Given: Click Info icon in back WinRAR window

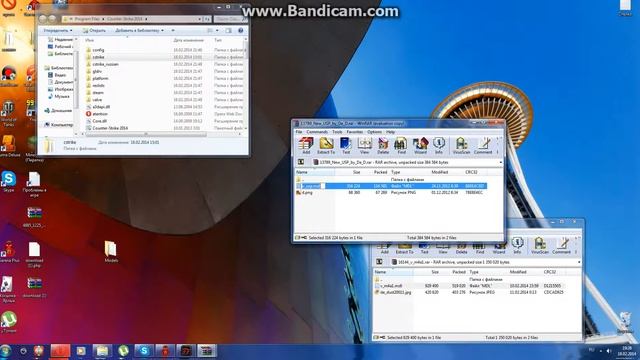Looking at the screenshot, I should [517, 245].
